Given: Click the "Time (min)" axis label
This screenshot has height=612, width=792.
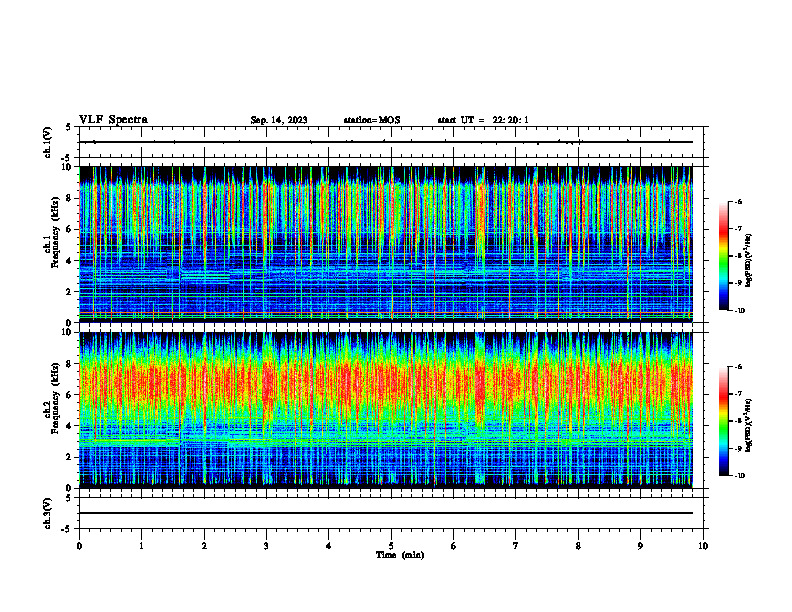Looking at the screenshot, I should (400, 555).
